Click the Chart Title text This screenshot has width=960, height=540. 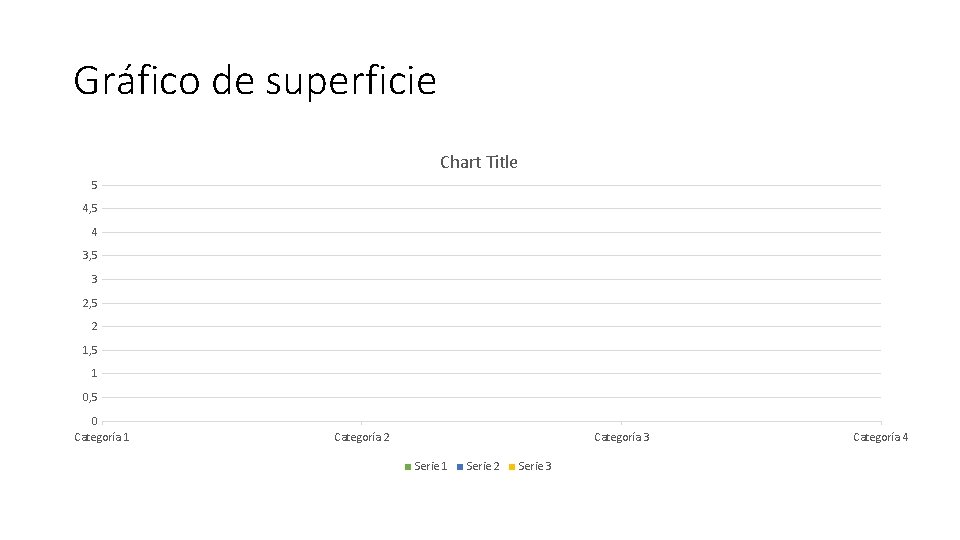(479, 162)
